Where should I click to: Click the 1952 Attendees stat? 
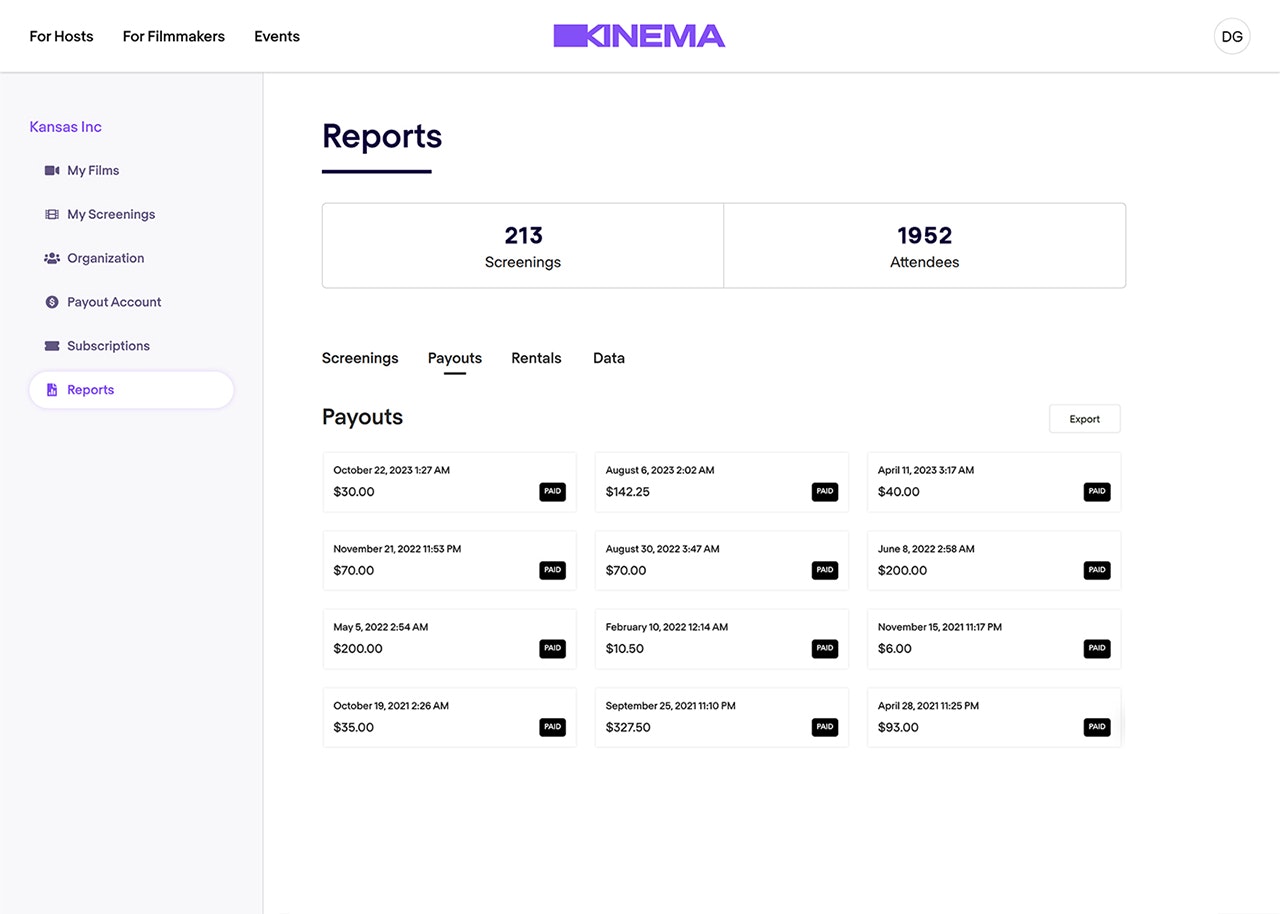pyautogui.click(x=925, y=246)
